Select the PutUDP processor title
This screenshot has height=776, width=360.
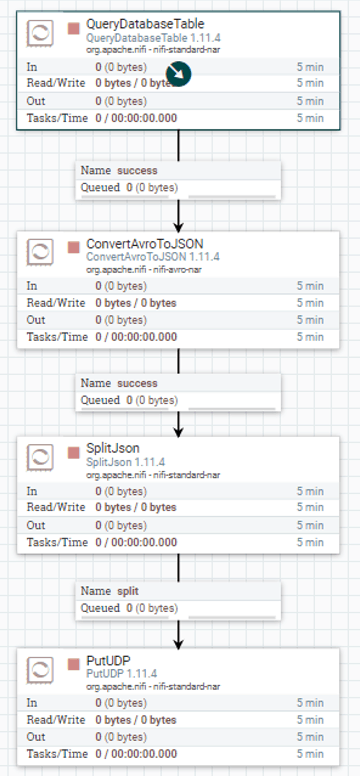108,660
